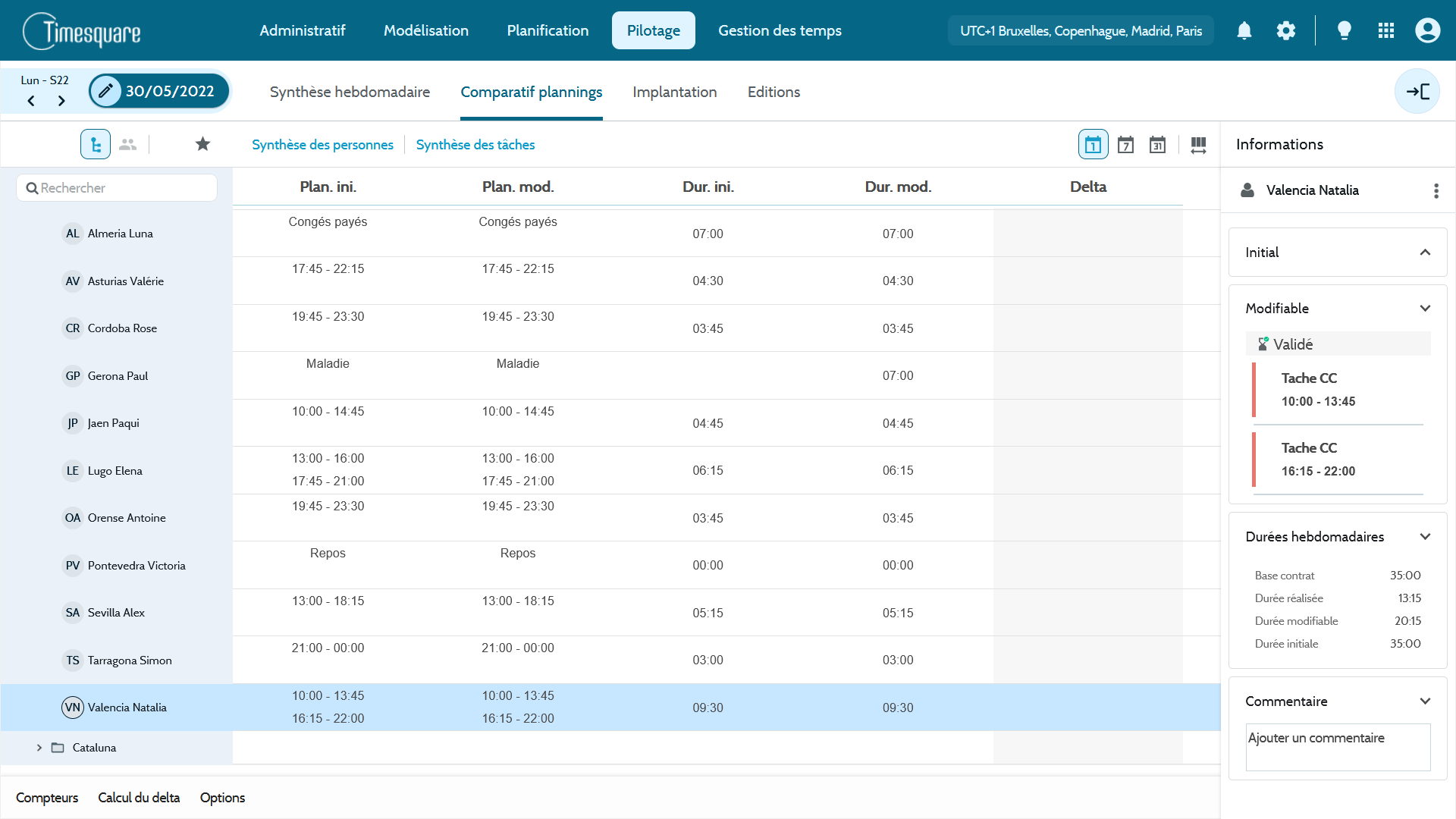
Task: Open the Planification menu
Action: click(x=548, y=30)
